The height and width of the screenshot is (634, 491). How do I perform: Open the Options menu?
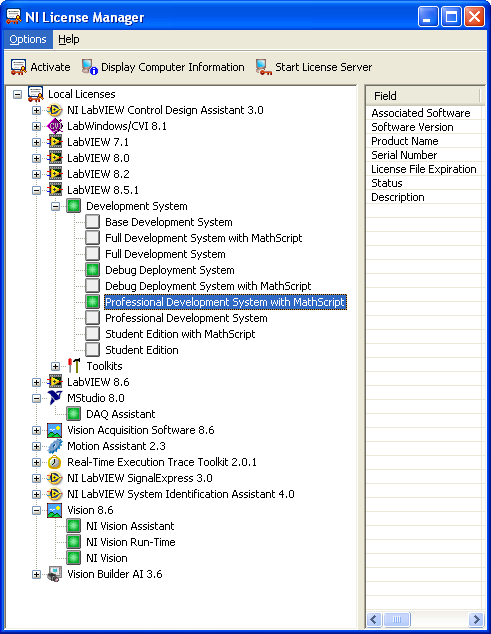coord(28,39)
